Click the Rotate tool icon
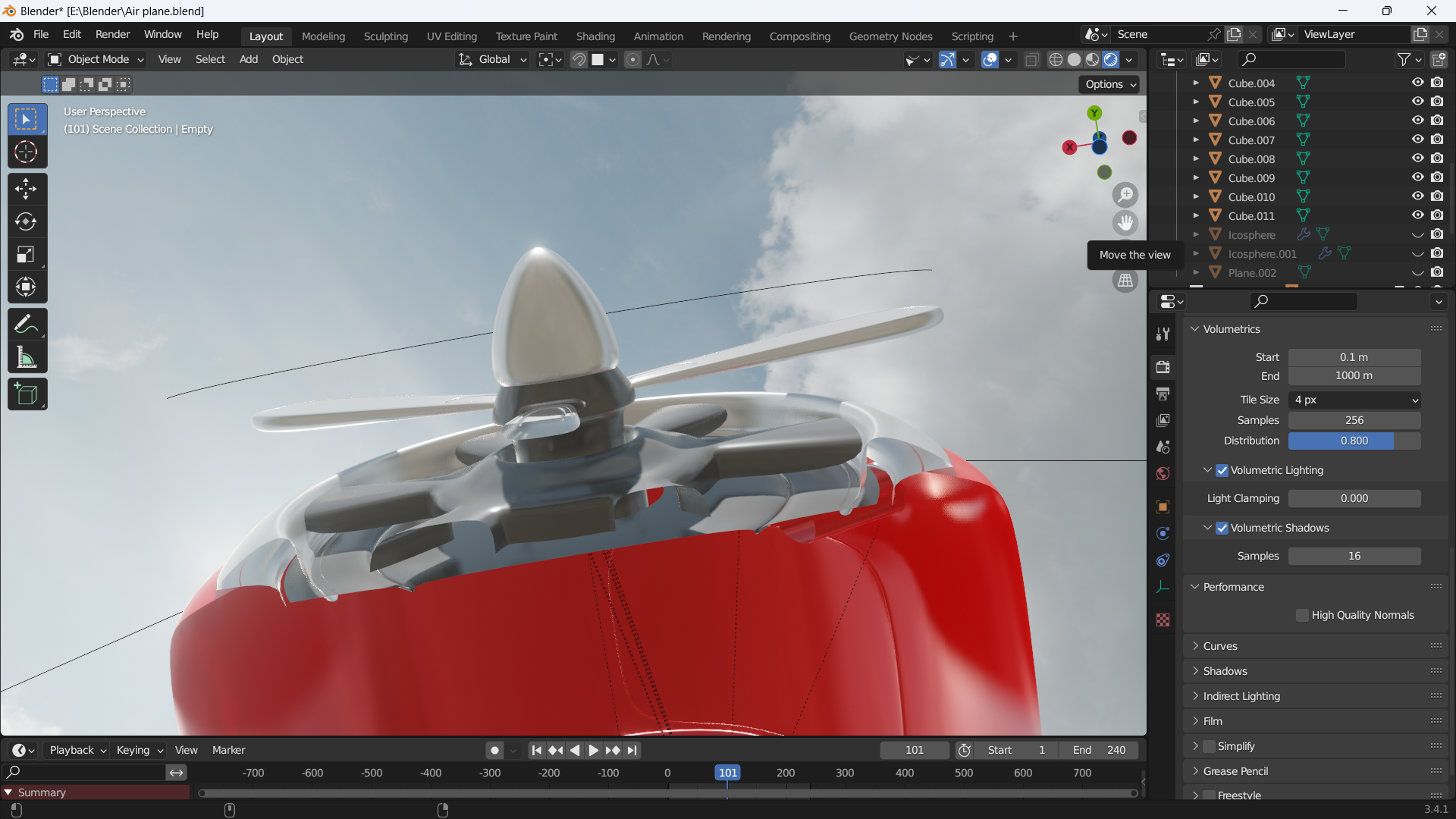The width and height of the screenshot is (1456, 819). point(27,221)
